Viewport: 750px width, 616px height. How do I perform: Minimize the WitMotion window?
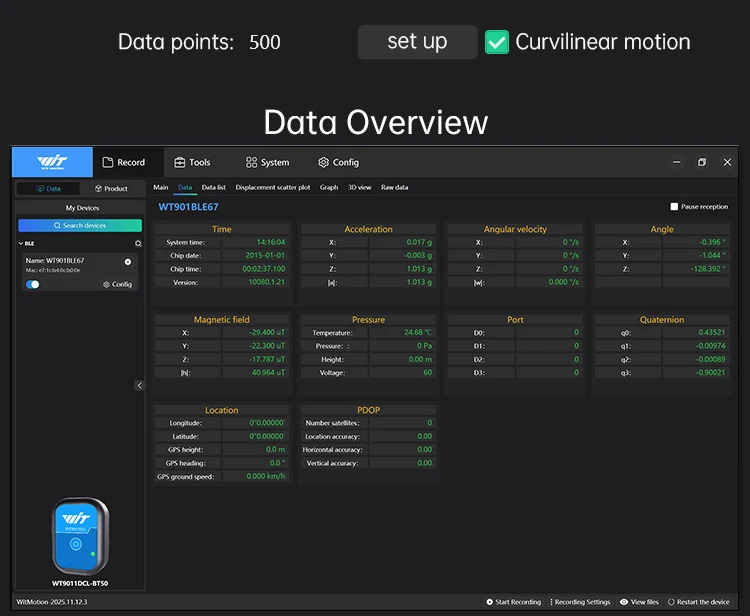676,162
